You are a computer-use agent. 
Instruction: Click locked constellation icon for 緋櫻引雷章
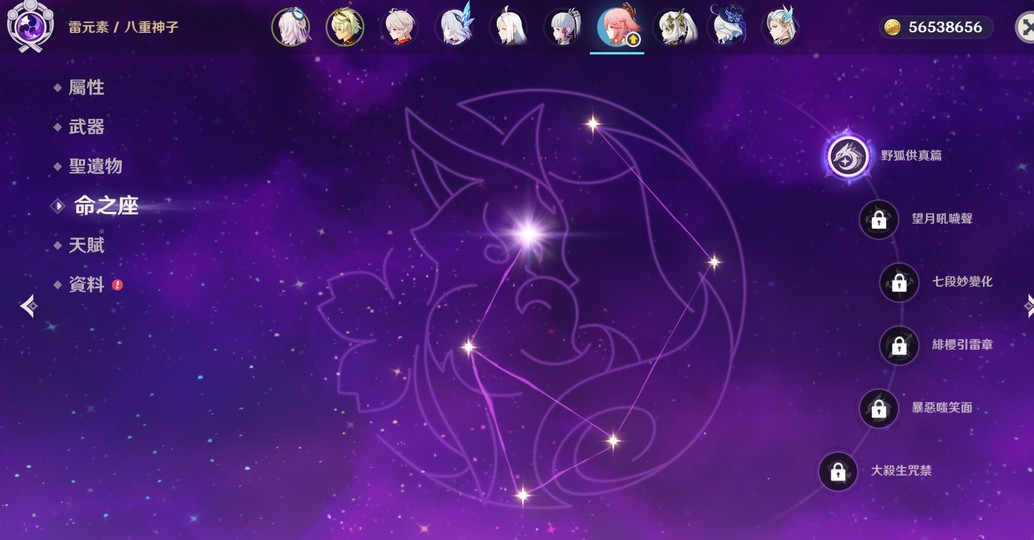[899, 345]
